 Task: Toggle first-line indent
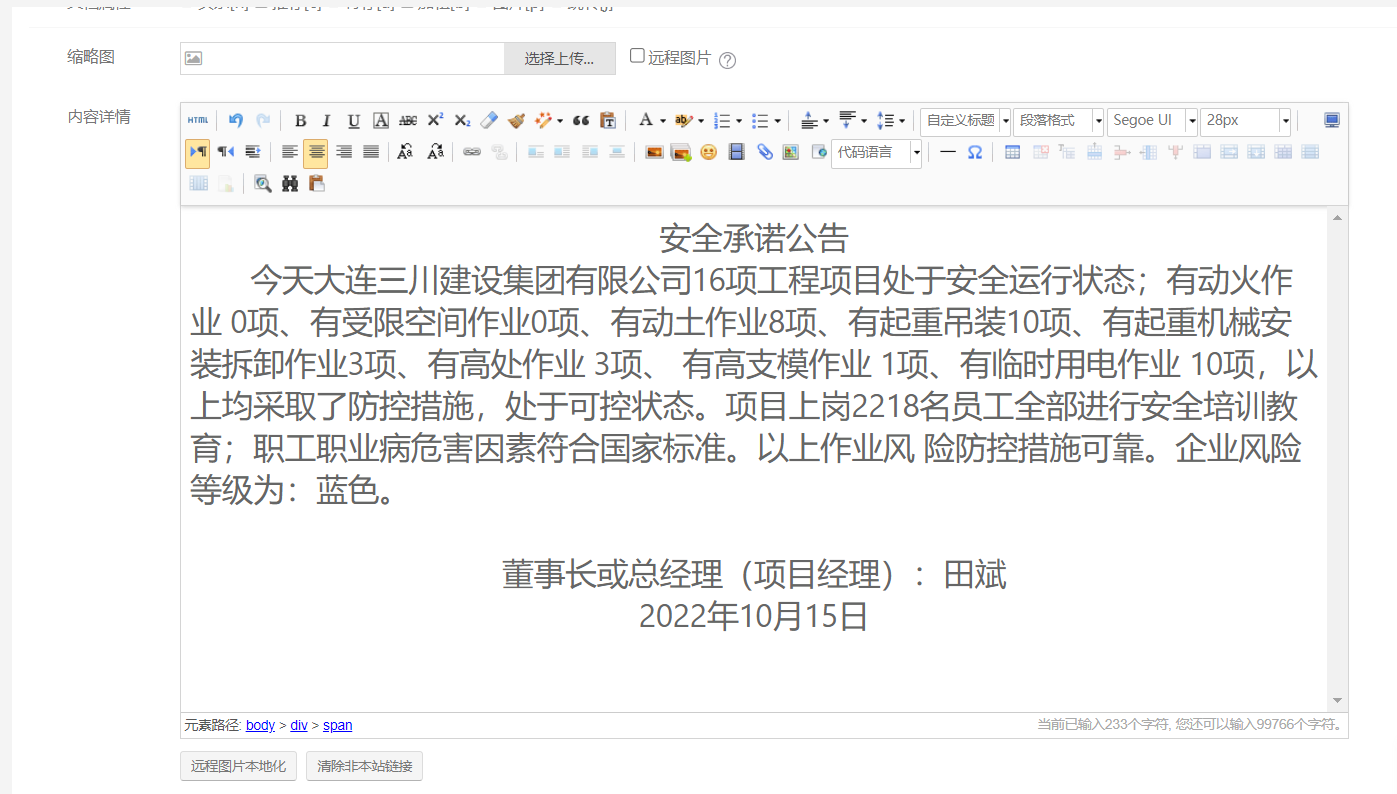[x=253, y=152]
